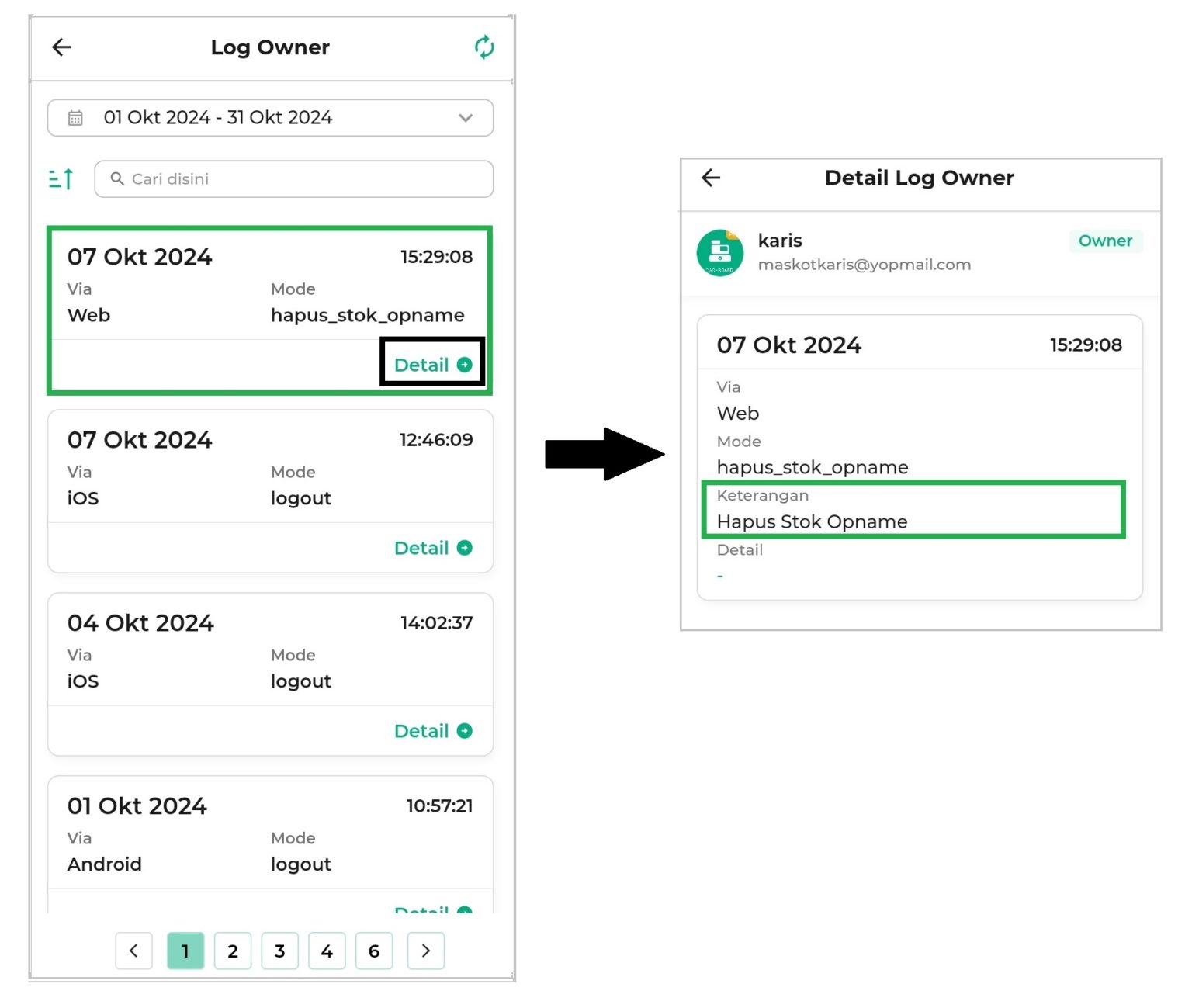Click the karis cash register avatar icon
This screenshot has width=1192, height=1008.
720,252
